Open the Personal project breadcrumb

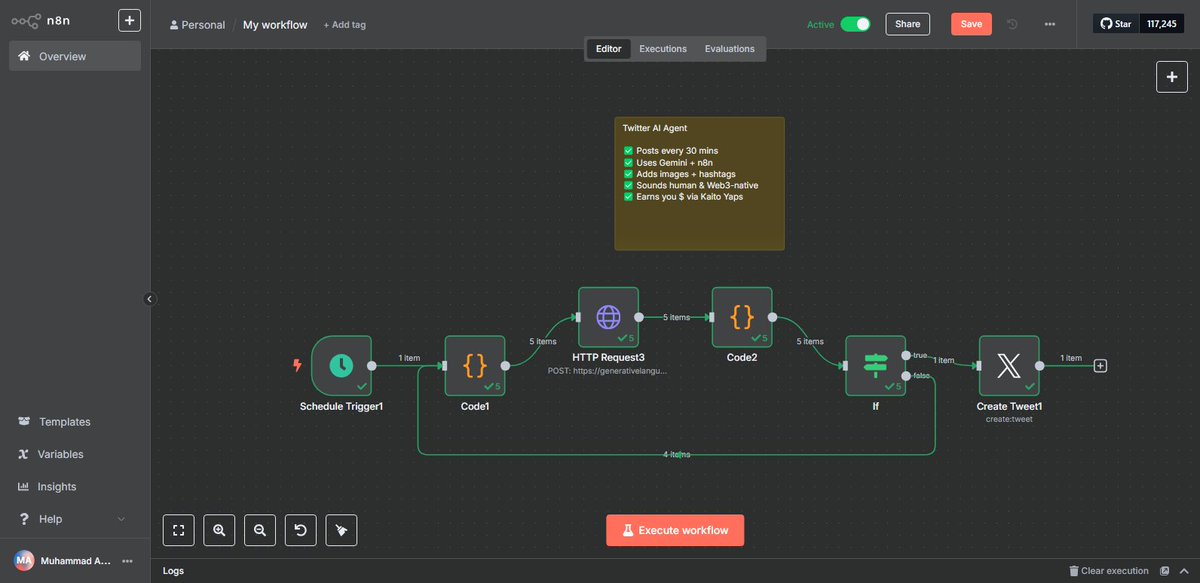click(x=197, y=24)
